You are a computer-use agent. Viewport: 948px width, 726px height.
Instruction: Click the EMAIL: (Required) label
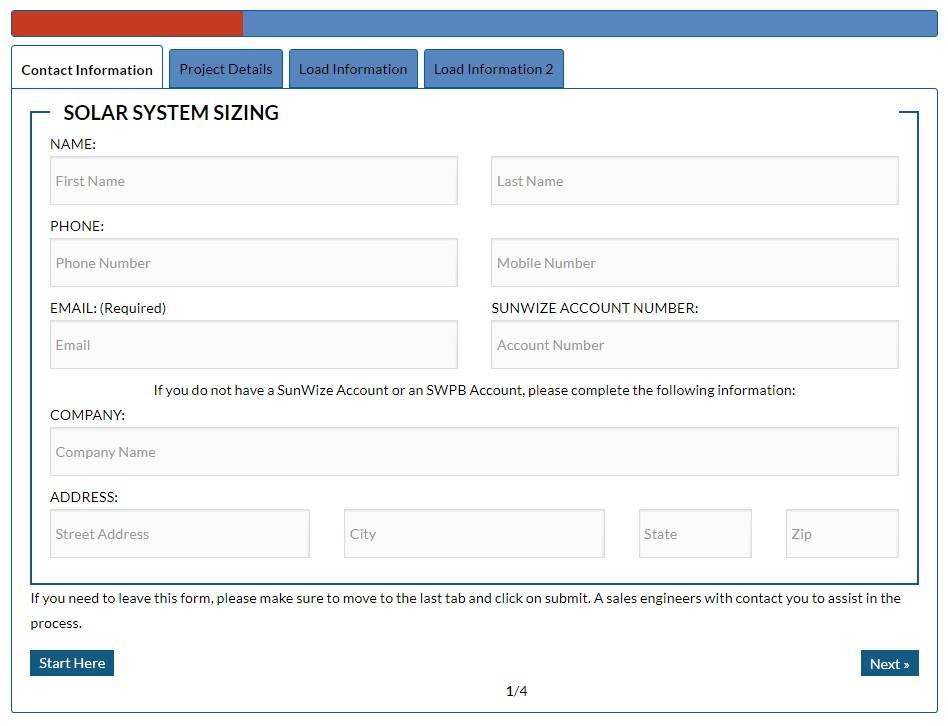[x=108, y=308]
